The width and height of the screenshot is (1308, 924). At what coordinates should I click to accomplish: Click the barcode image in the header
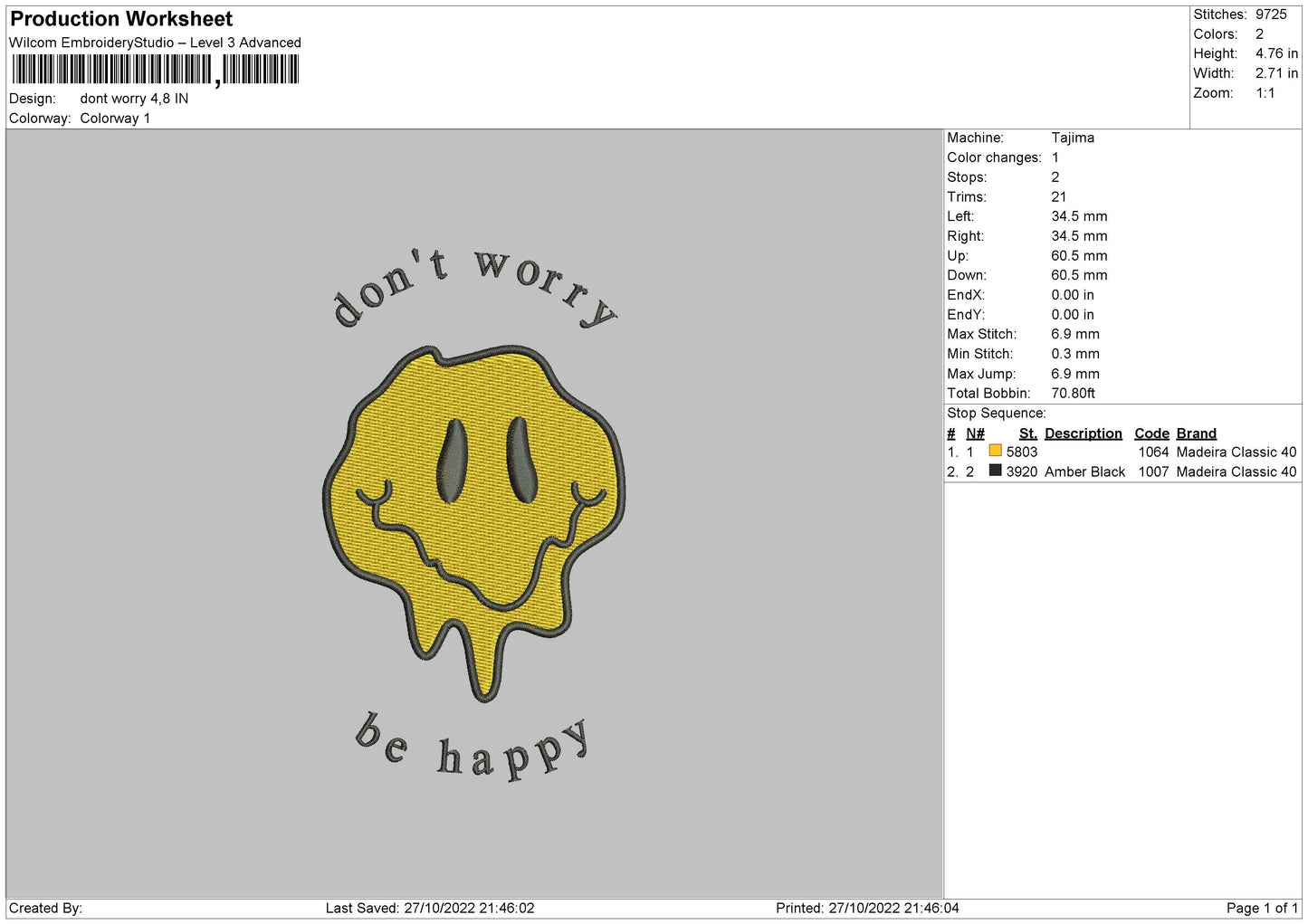coord(154,70)
